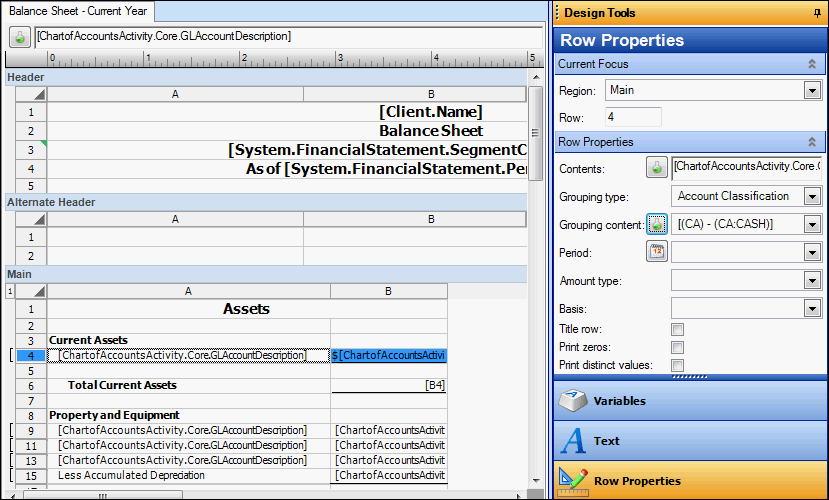Click the Text panel letter A icon
829x500 pixels.
(x=573, y=441)
